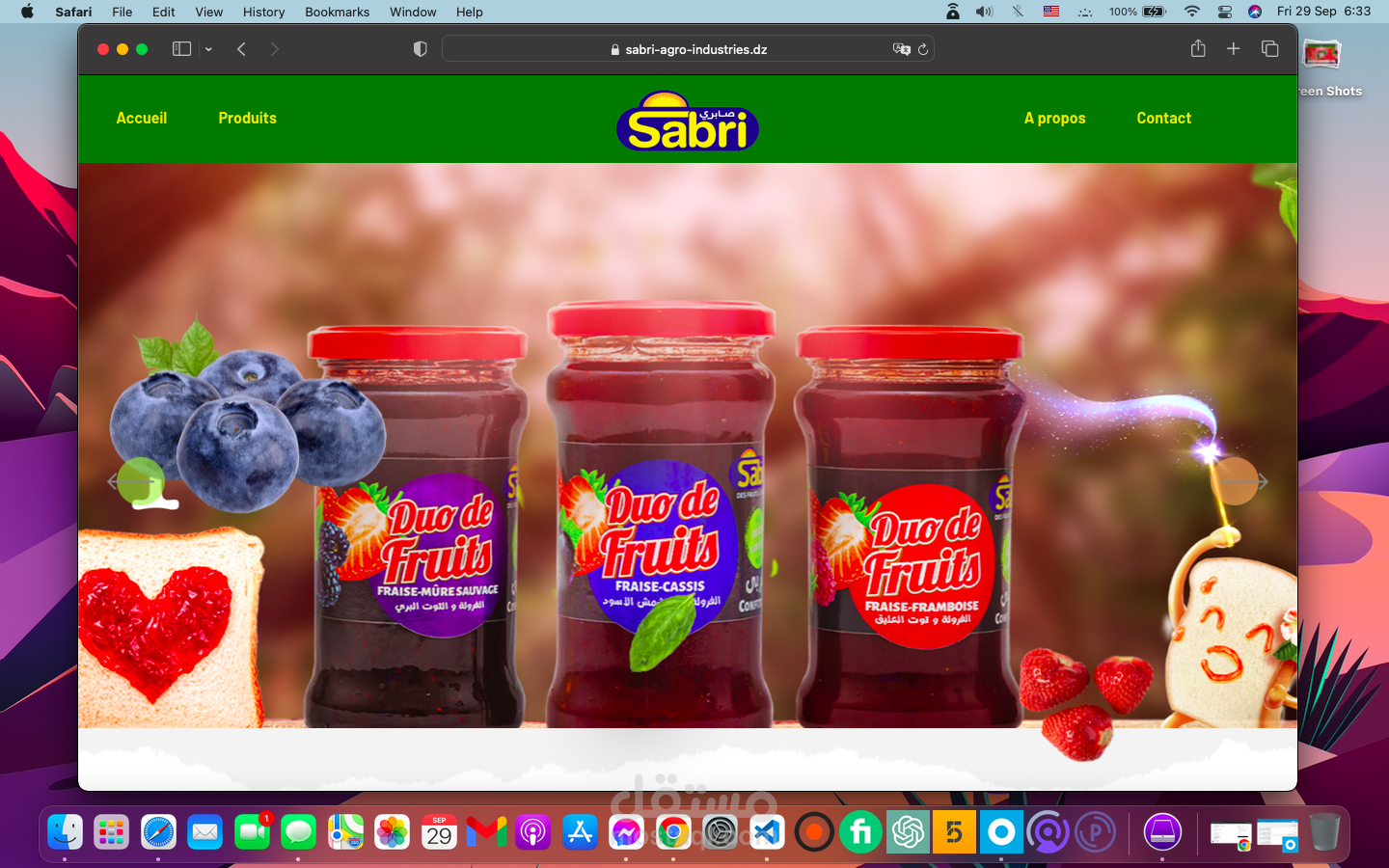This screenshot has height=868, width=1389.
Task: Open the date and time Fri 29 Sep
Action: [1323, 12]
